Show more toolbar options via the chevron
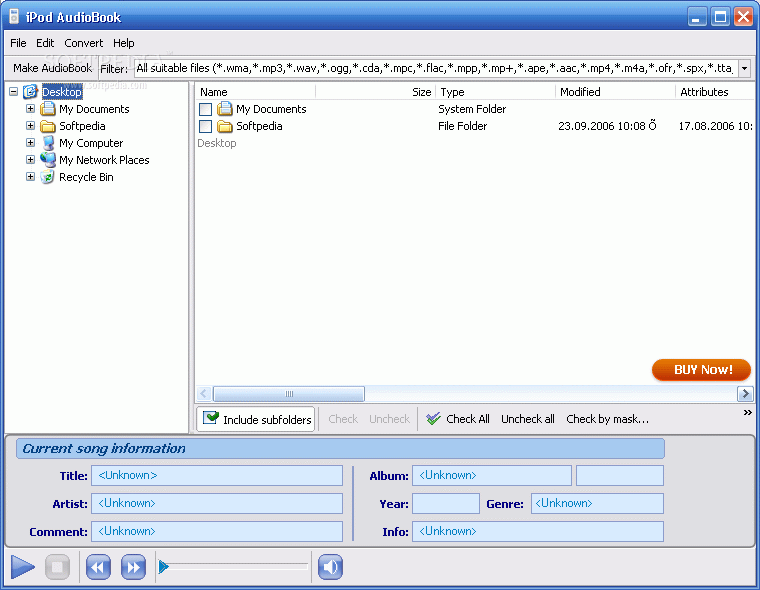This screenshot has width=760, height=590. (747, 413)
